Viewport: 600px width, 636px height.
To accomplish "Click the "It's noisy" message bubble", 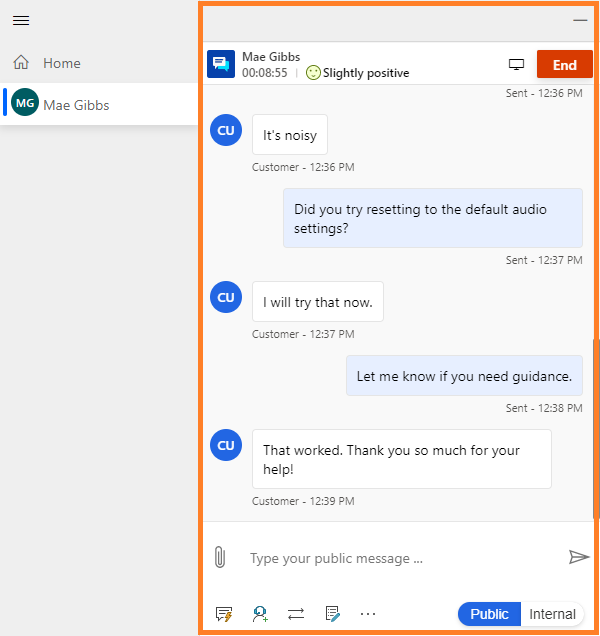I will [x=290, y=135].
